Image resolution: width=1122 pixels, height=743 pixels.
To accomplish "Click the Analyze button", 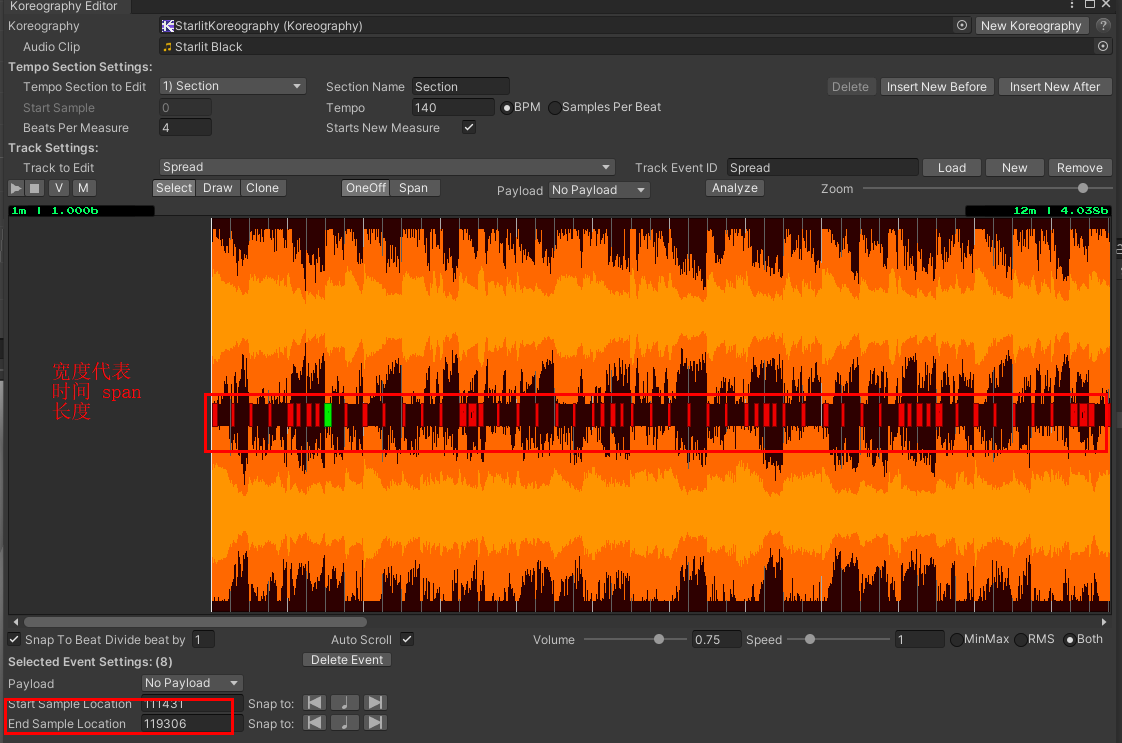I will (735, 188).
